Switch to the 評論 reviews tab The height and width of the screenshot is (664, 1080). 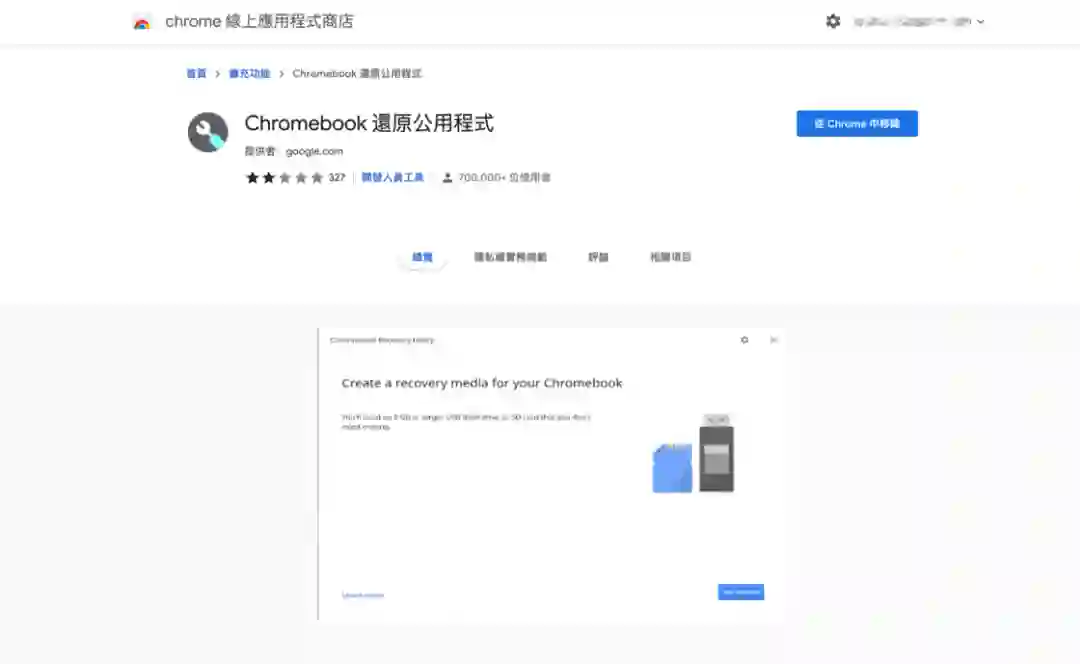click(598, 258)
